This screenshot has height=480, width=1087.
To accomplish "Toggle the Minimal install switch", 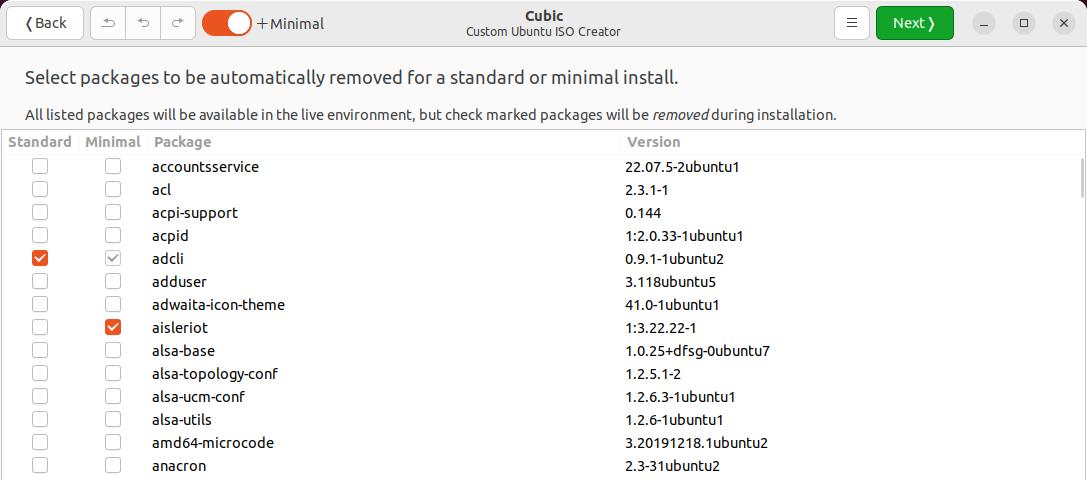I will [x=227, y=23].
